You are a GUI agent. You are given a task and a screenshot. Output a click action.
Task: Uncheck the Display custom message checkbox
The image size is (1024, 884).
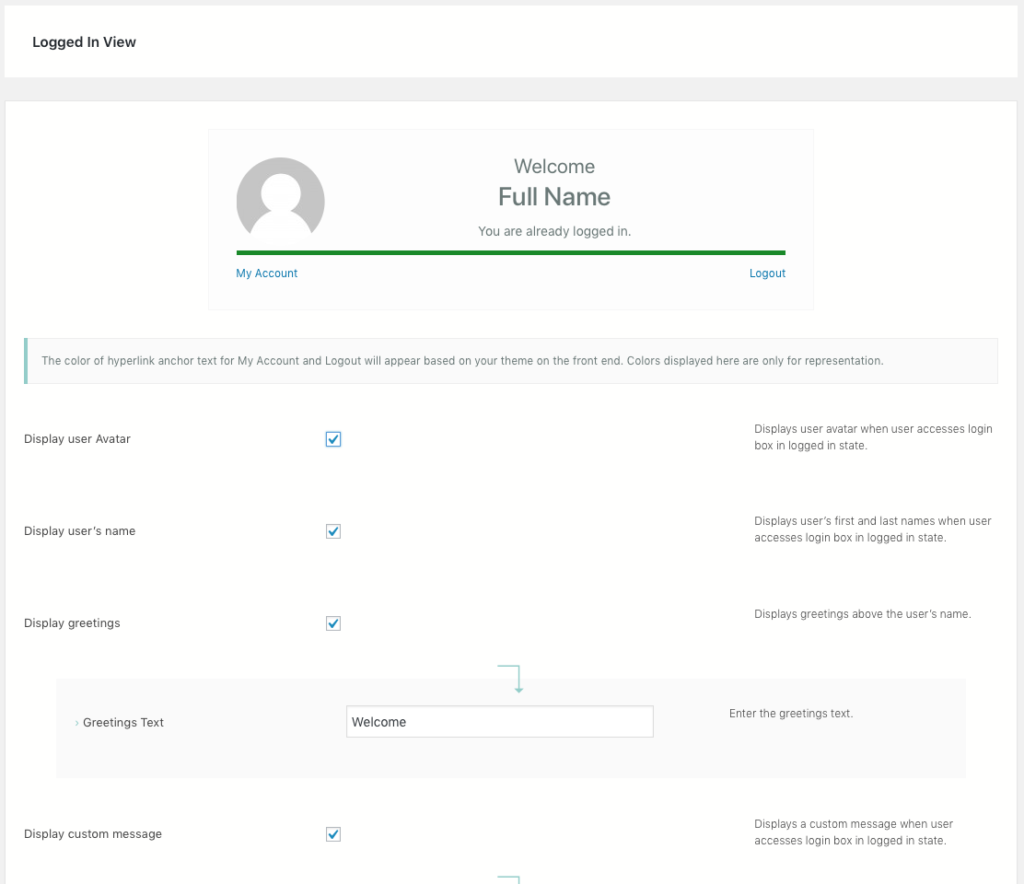click(x=333, y=833)
